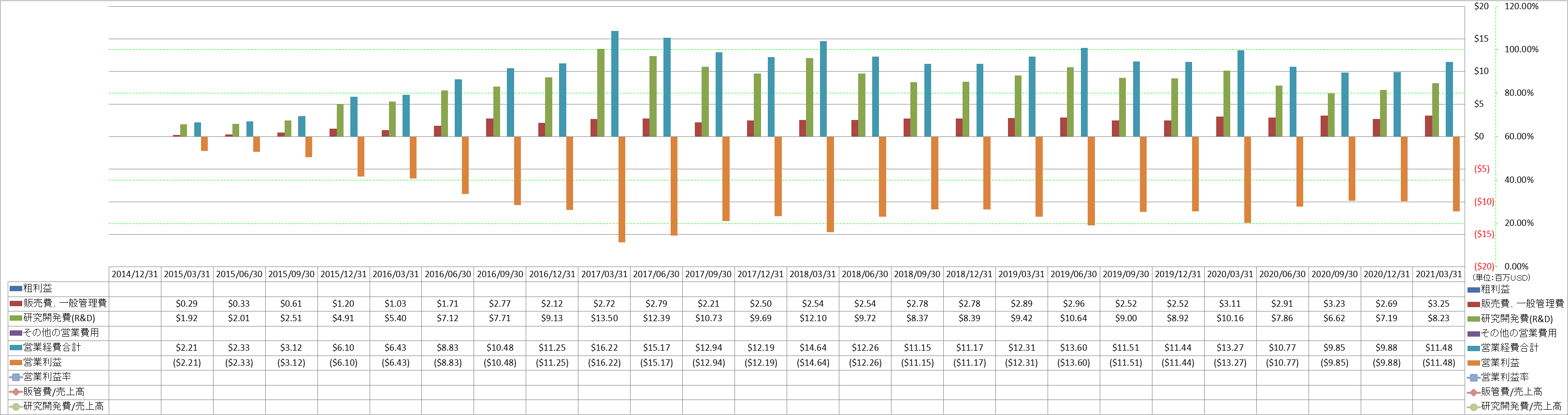Click the 営業利益率 row label in the table
1568x415 pixels.
[47, 377]
